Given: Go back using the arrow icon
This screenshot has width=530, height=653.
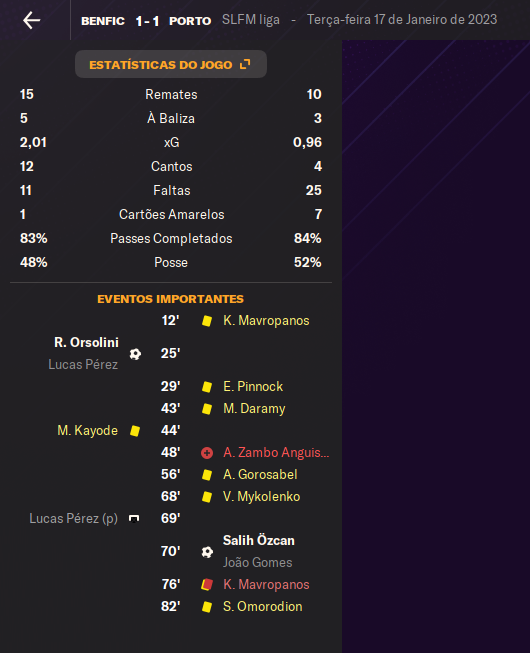Looking at the screenshot, I should pos(32,20).
